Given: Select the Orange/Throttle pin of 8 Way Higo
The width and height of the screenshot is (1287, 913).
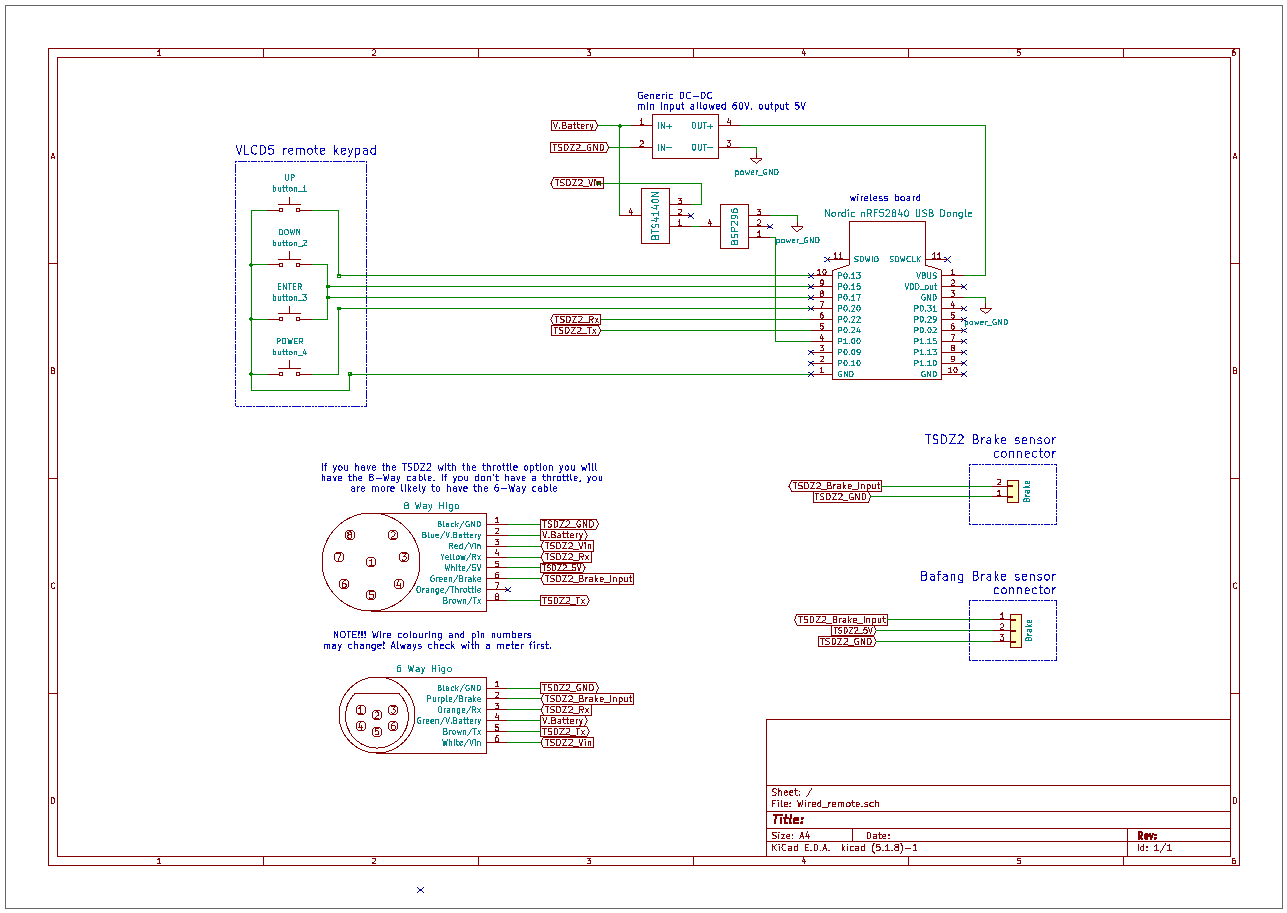Looking at the screenshot, I should (x=449, y=590).
